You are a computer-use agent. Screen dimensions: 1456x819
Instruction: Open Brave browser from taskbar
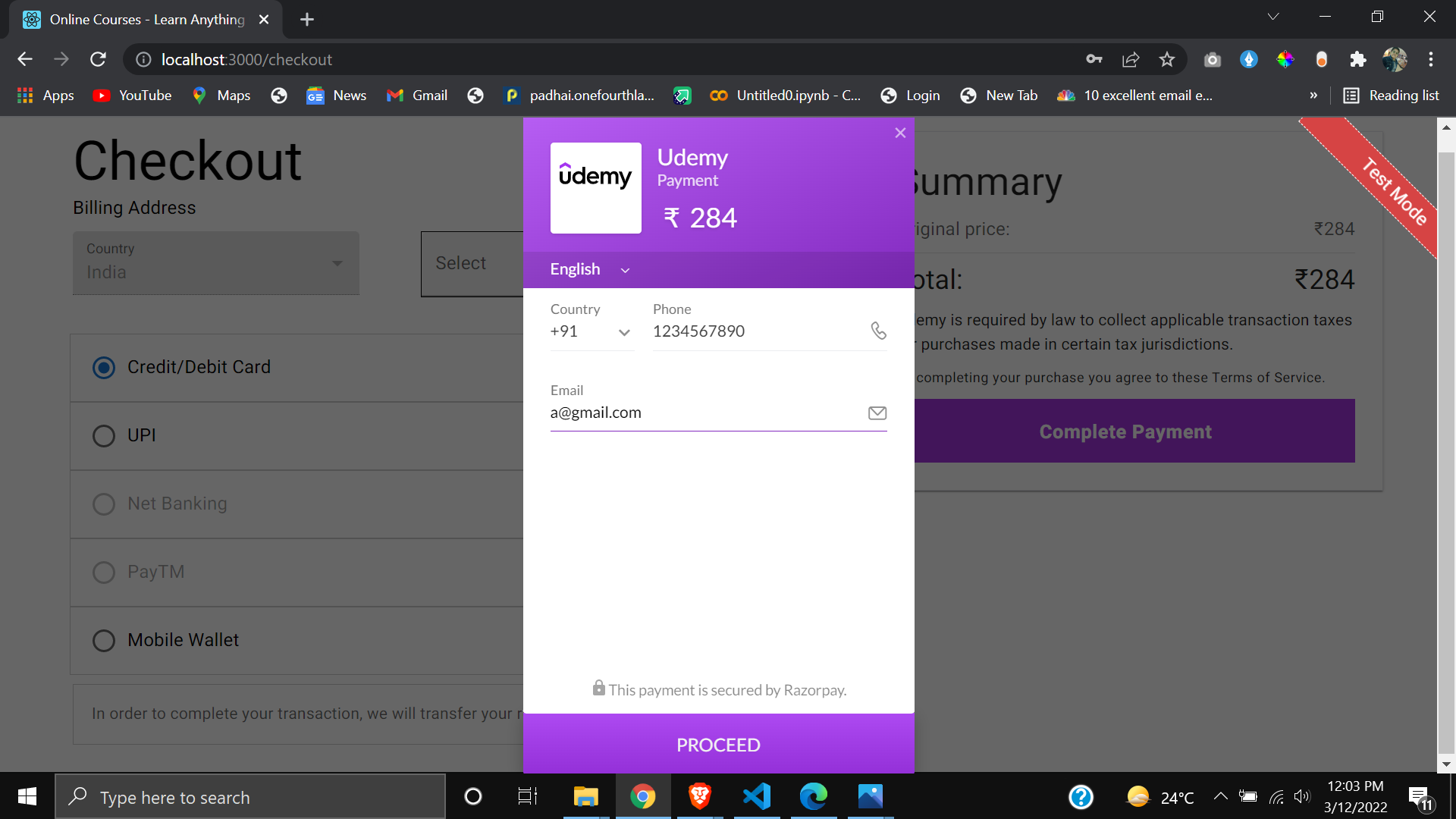699,796
